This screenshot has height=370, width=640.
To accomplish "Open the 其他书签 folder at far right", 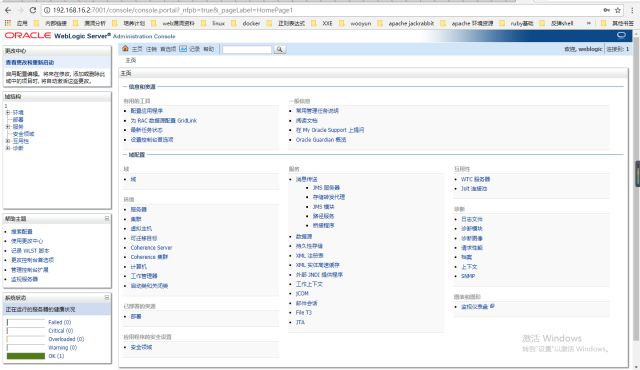I will (617, 23).
